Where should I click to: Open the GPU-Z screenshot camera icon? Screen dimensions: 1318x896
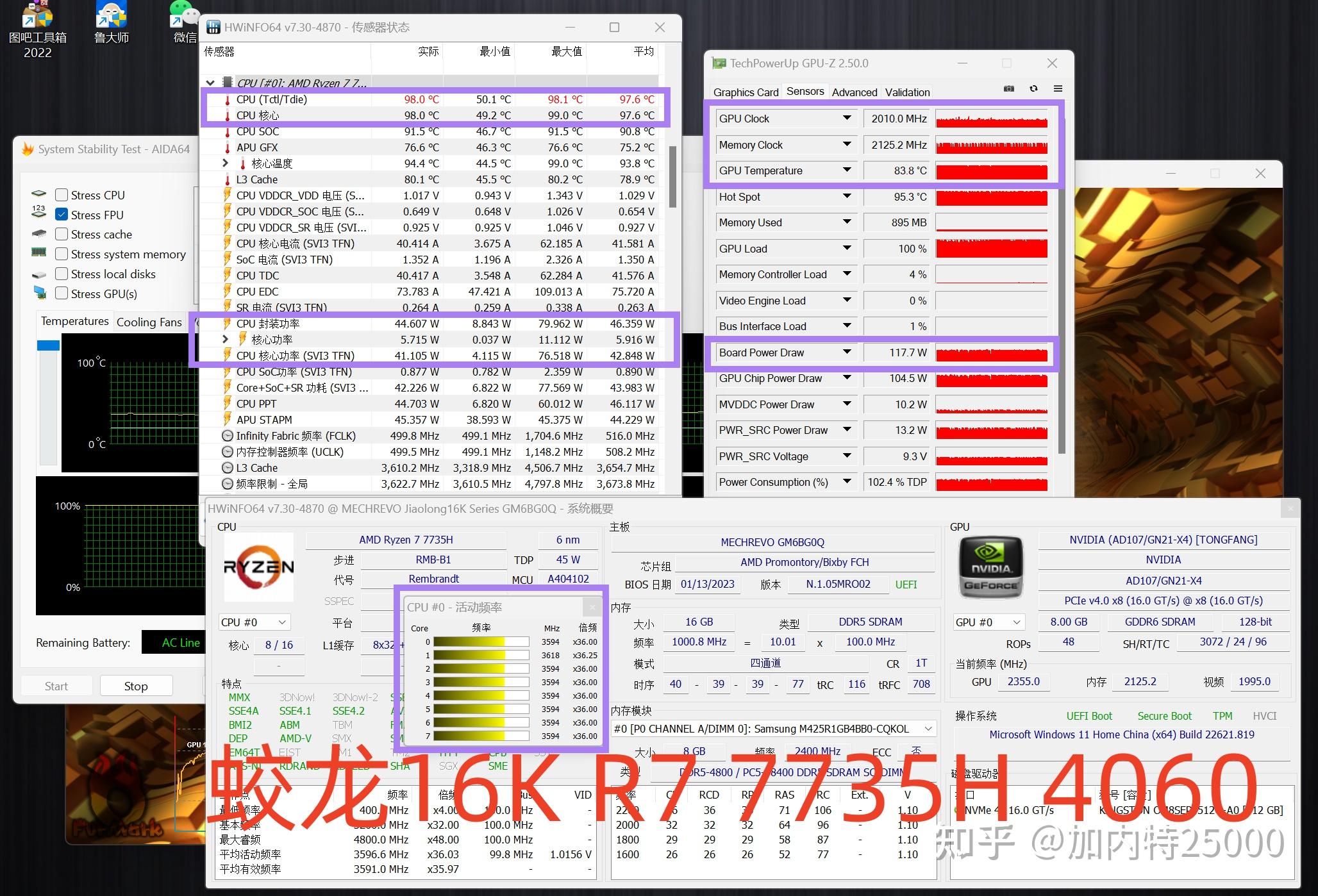tap(1008, 88)
